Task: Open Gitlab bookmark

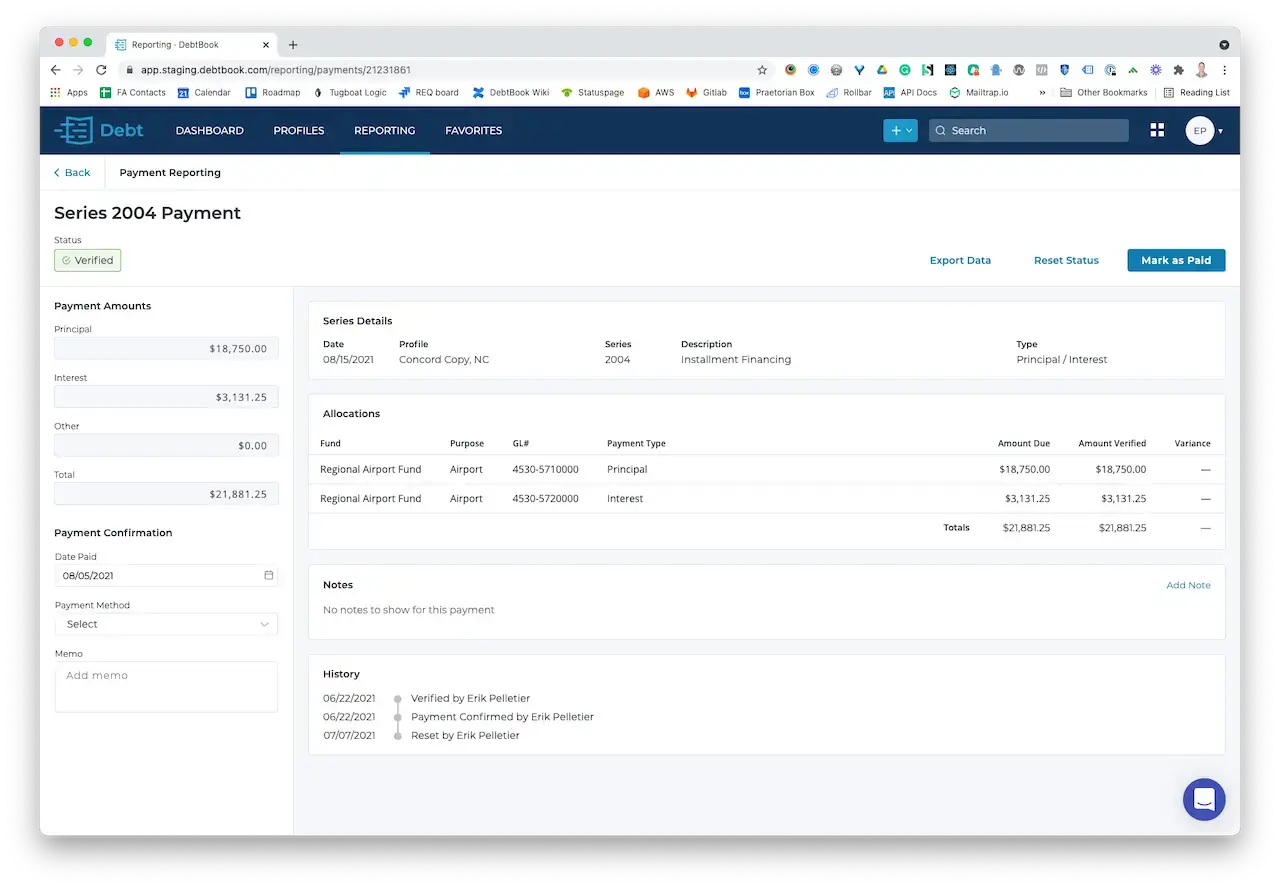Action: [x=706, y=92]
